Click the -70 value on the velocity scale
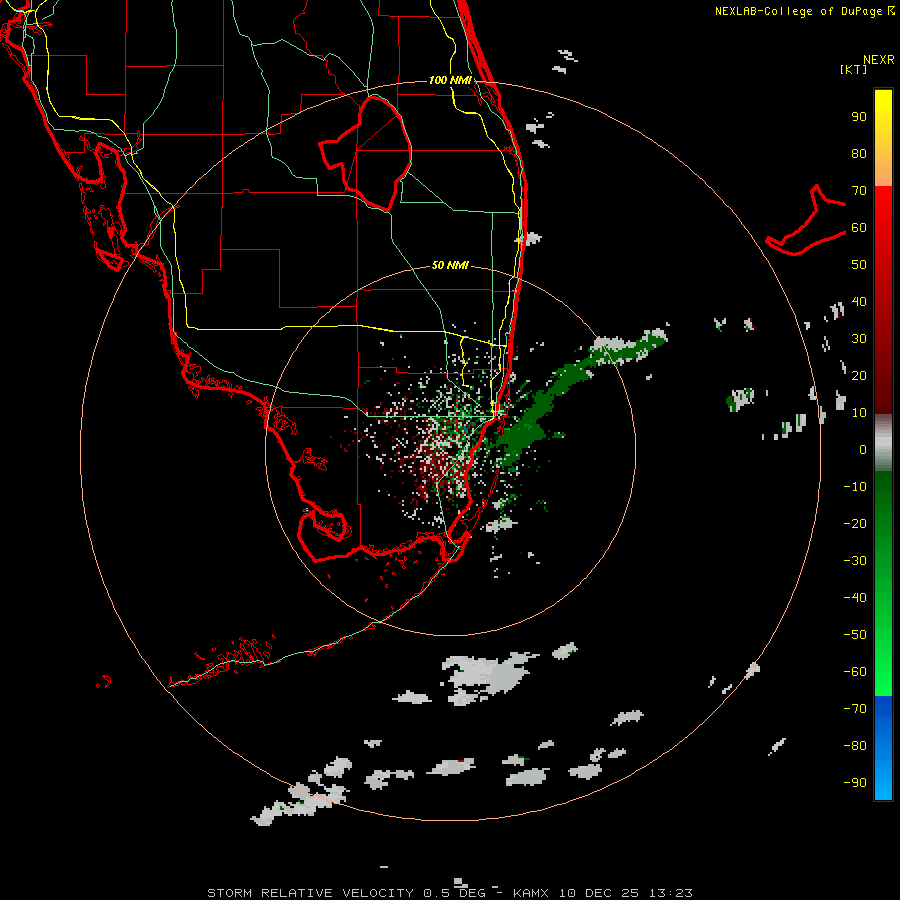 pos(855,708)
